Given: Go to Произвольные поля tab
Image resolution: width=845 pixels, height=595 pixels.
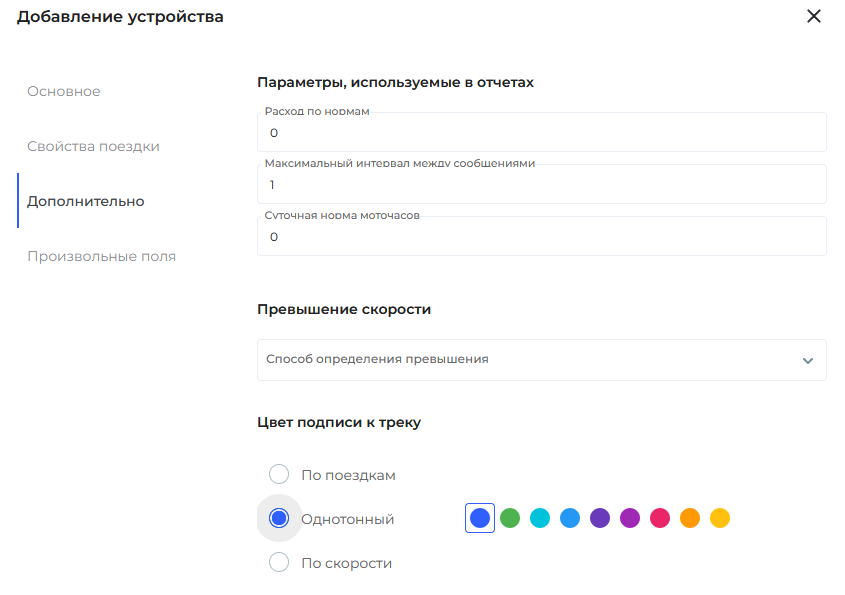Looking at the screenshot, I should [101, 256].
